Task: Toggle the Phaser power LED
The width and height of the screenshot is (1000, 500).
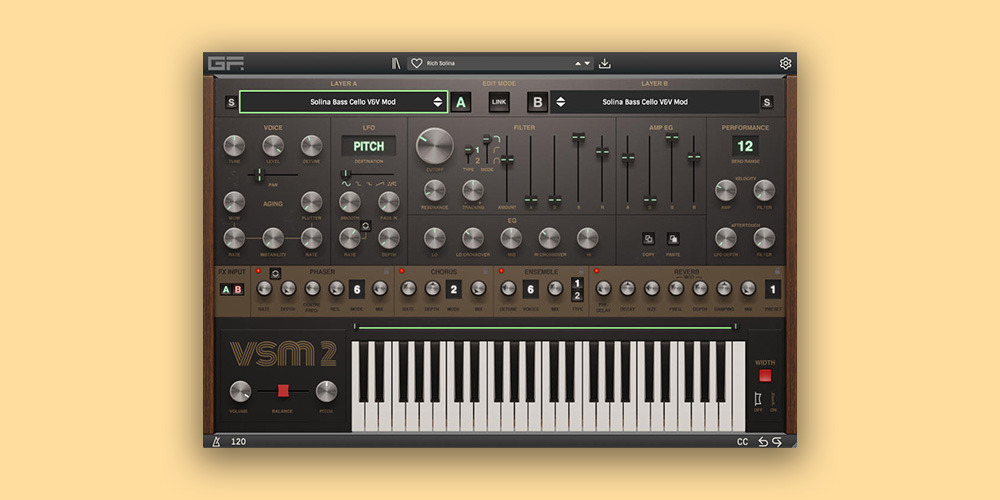Action: pos(258,271)
